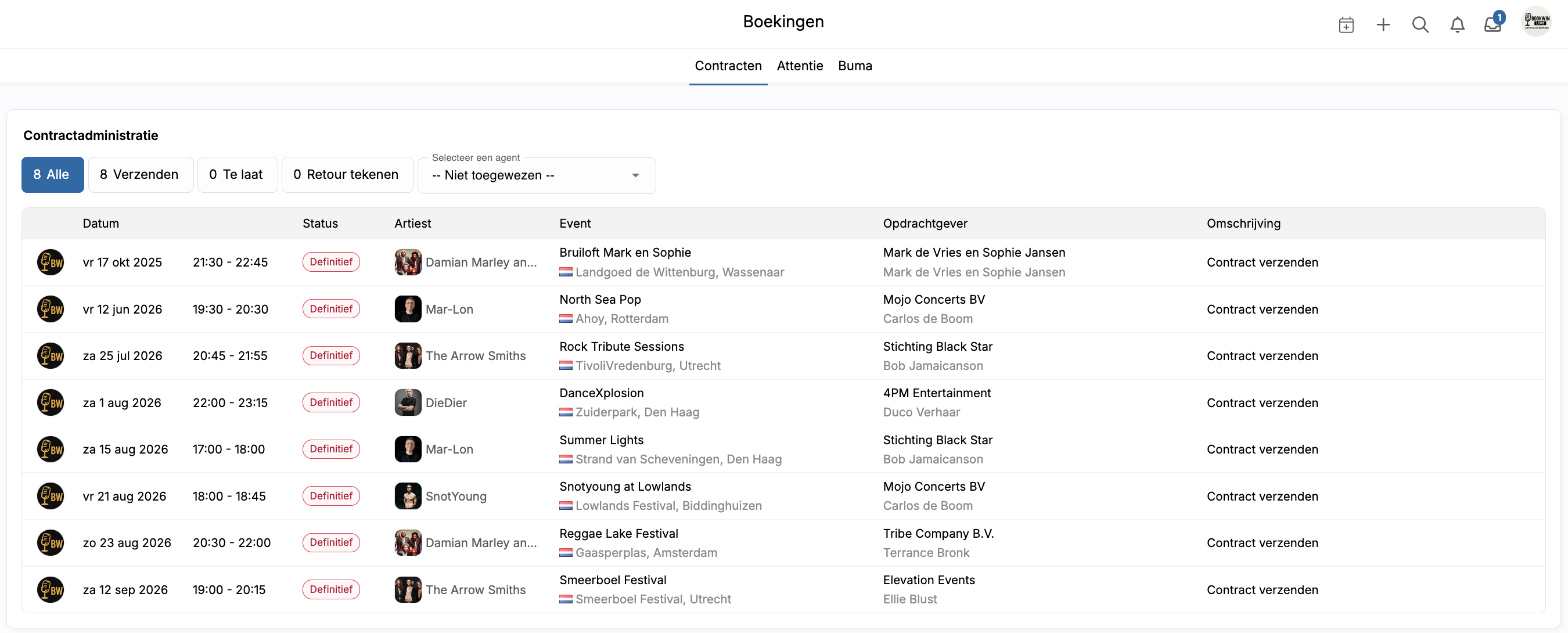Open notifications bell icon
Image resolution: width=1568 pixels, height=633 pixels.
click(x=1456, y=25)
